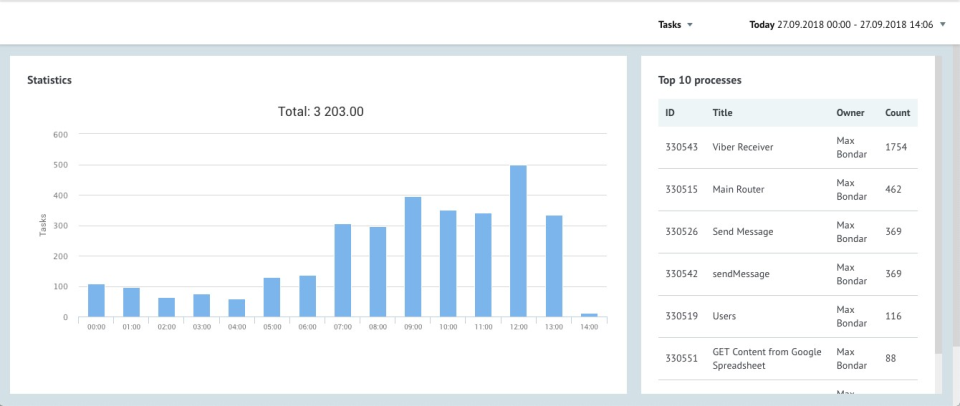960x406 pixels.
Task: Click the 09:00 bar in chart
Action: pos(413,257)
